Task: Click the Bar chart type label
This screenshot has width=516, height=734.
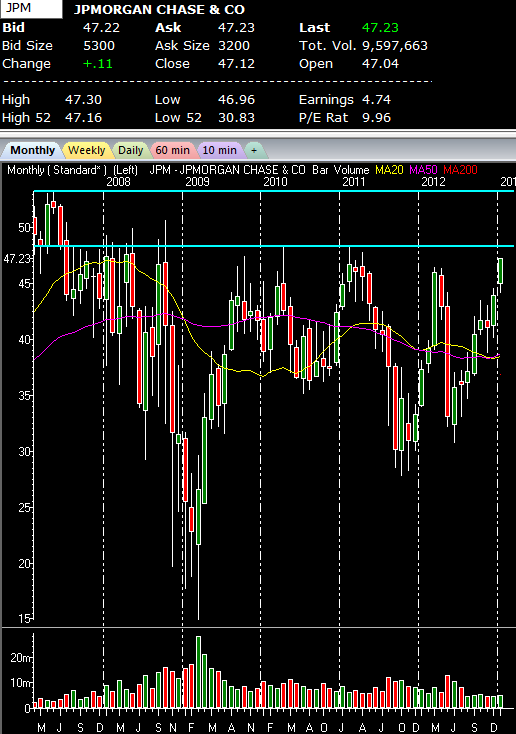Action: 320,170
